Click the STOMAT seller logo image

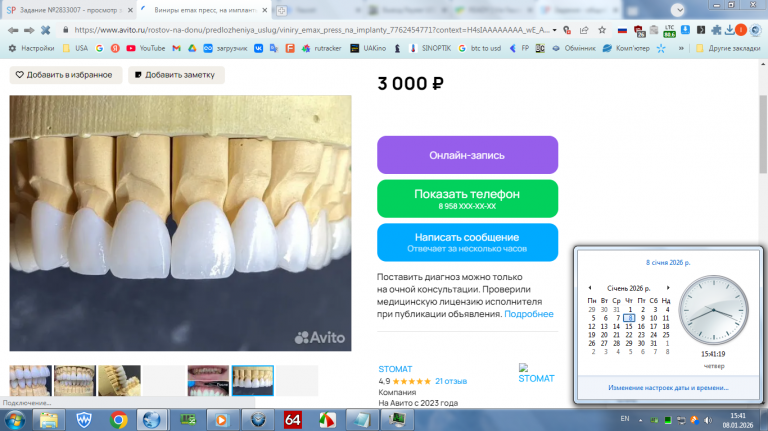[536, 373]
